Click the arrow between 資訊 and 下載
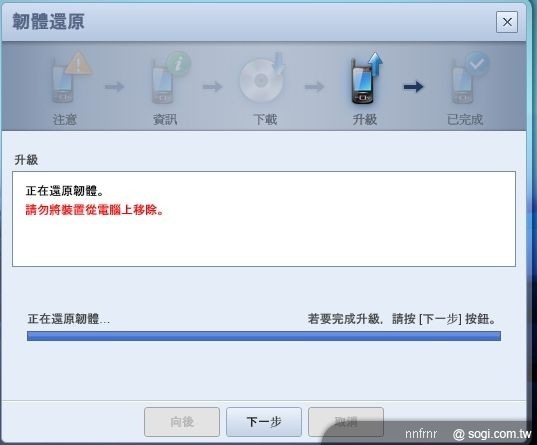The image size is (537, 445). tap(212, 87)
